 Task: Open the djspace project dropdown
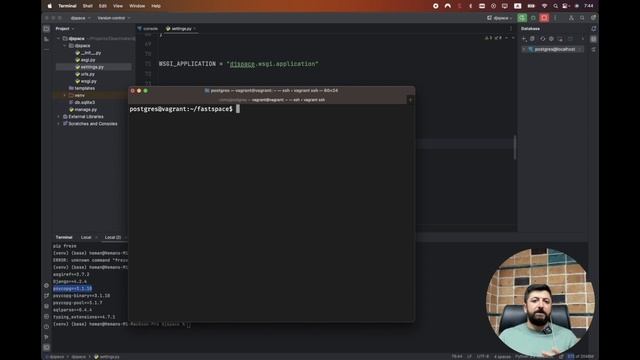tap(80, 18)
